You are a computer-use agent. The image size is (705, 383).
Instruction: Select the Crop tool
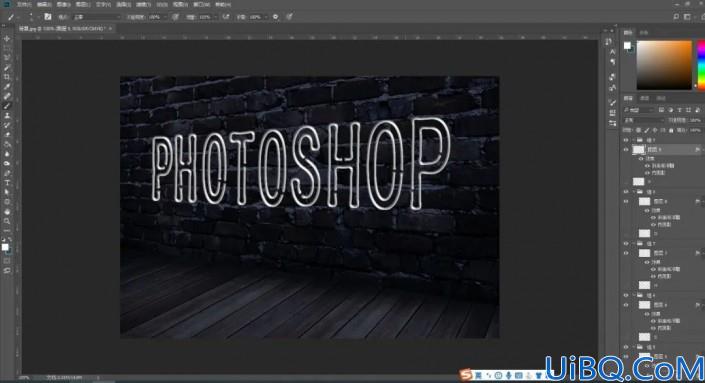7,77
